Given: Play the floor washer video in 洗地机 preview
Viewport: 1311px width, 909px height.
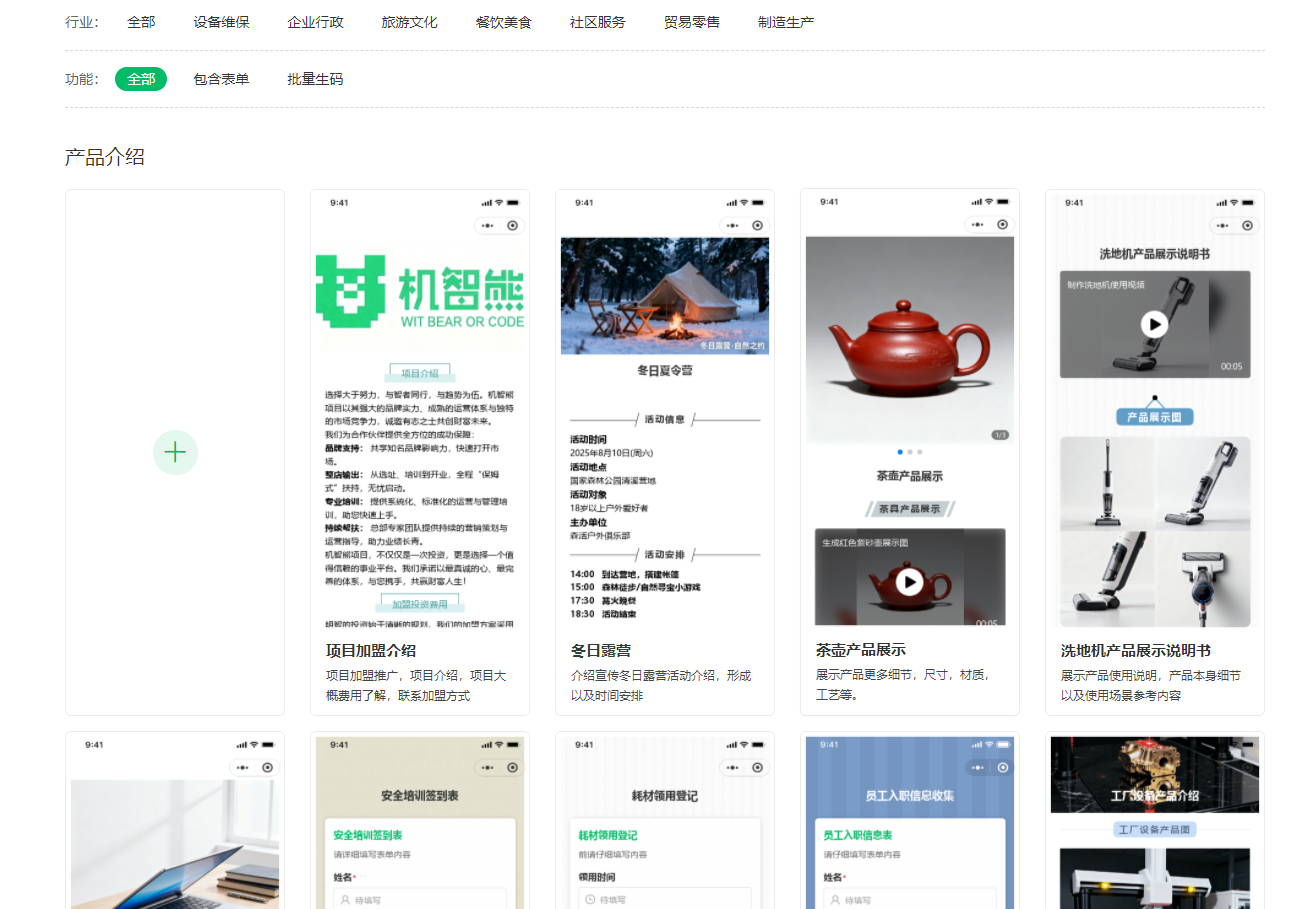Looking at the screenshot, I should point(1154,324).
